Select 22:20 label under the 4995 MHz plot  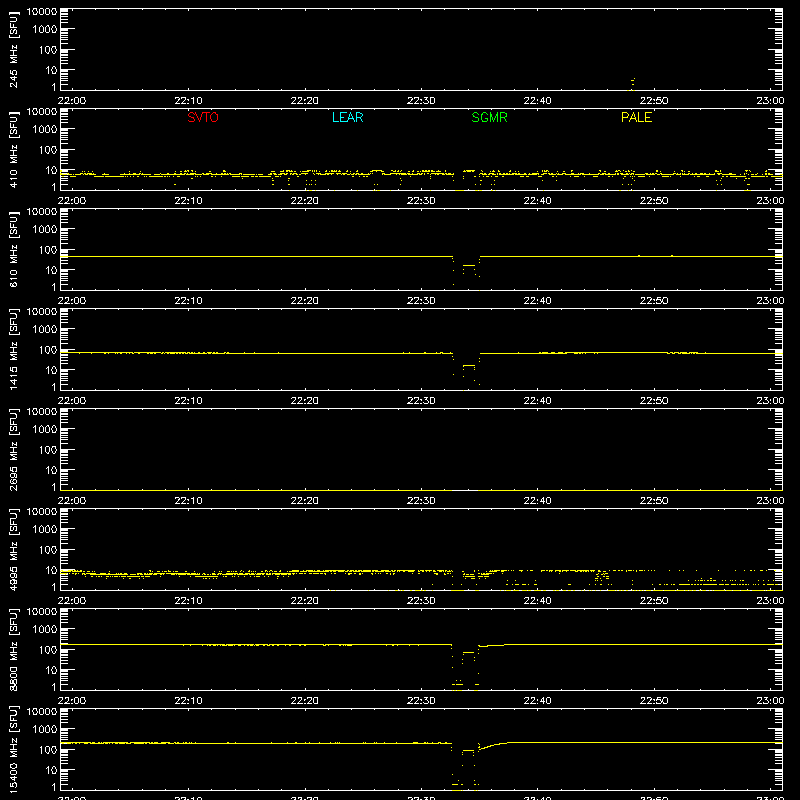point(305,601)
